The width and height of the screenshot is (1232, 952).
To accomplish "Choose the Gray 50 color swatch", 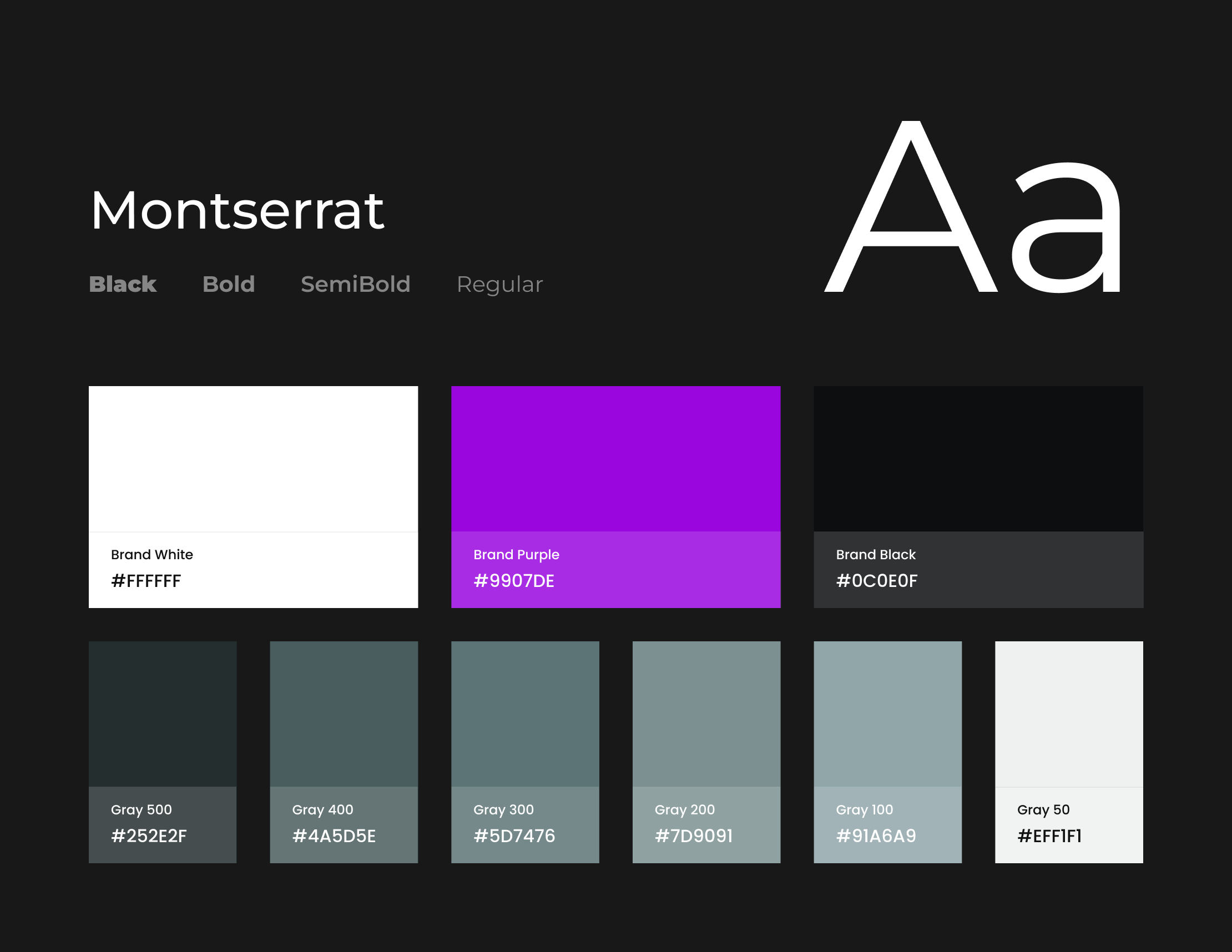I will point(1068,713).
